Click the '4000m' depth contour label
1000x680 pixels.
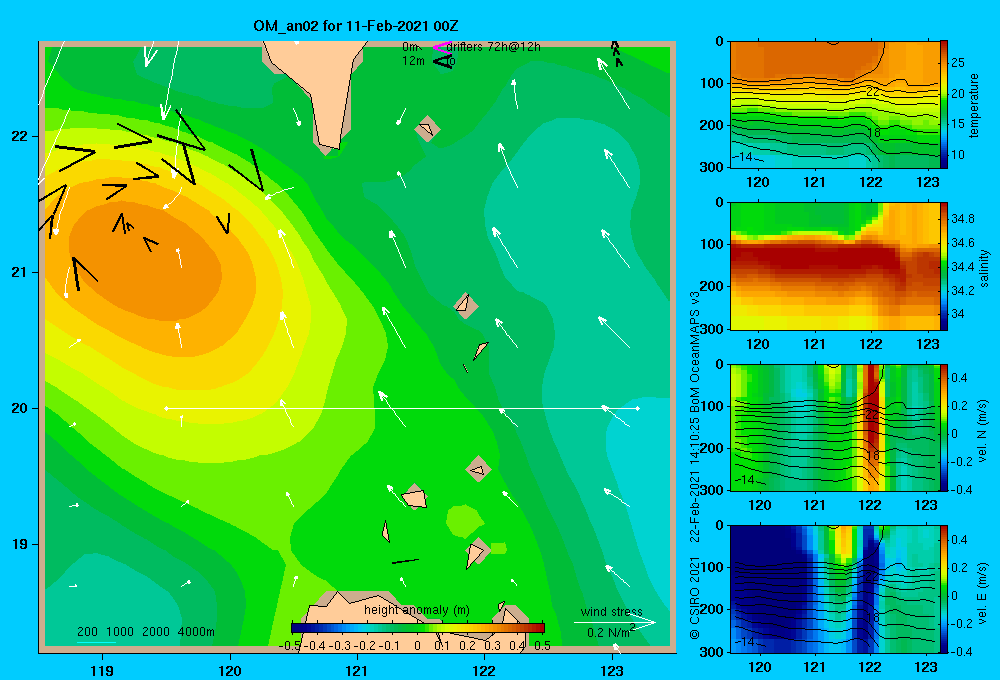196,632
